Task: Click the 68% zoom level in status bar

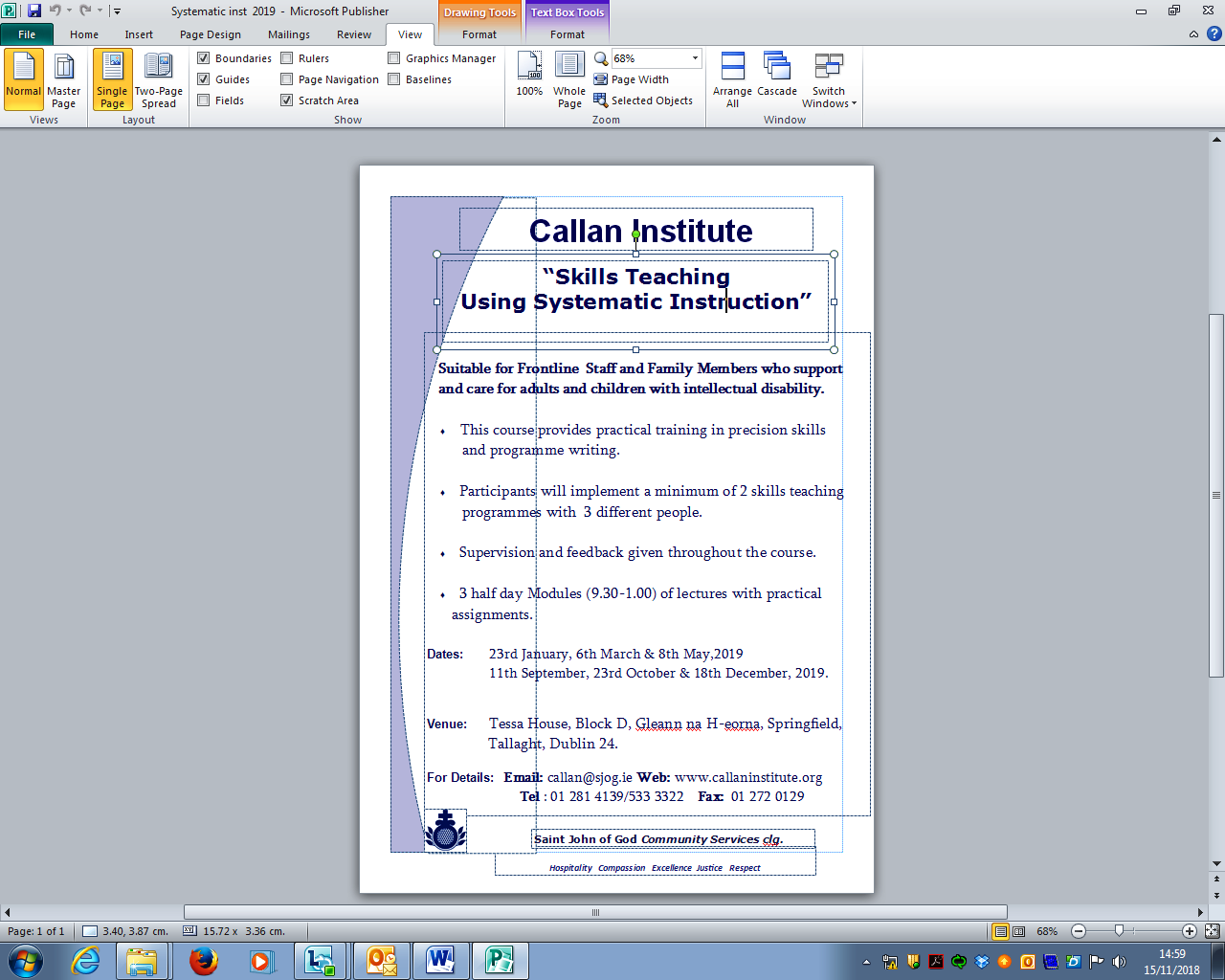Action: [1047, 931]
